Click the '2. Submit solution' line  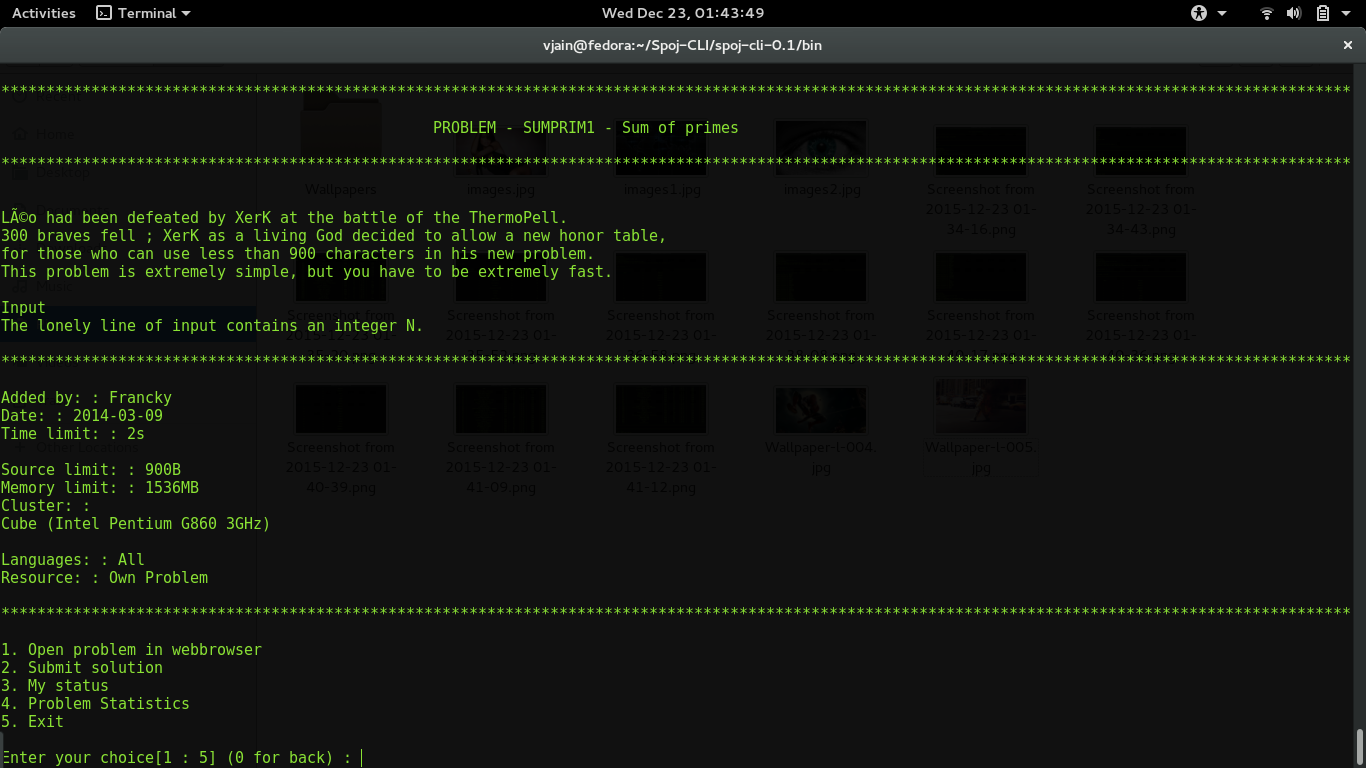coord(82,668)
